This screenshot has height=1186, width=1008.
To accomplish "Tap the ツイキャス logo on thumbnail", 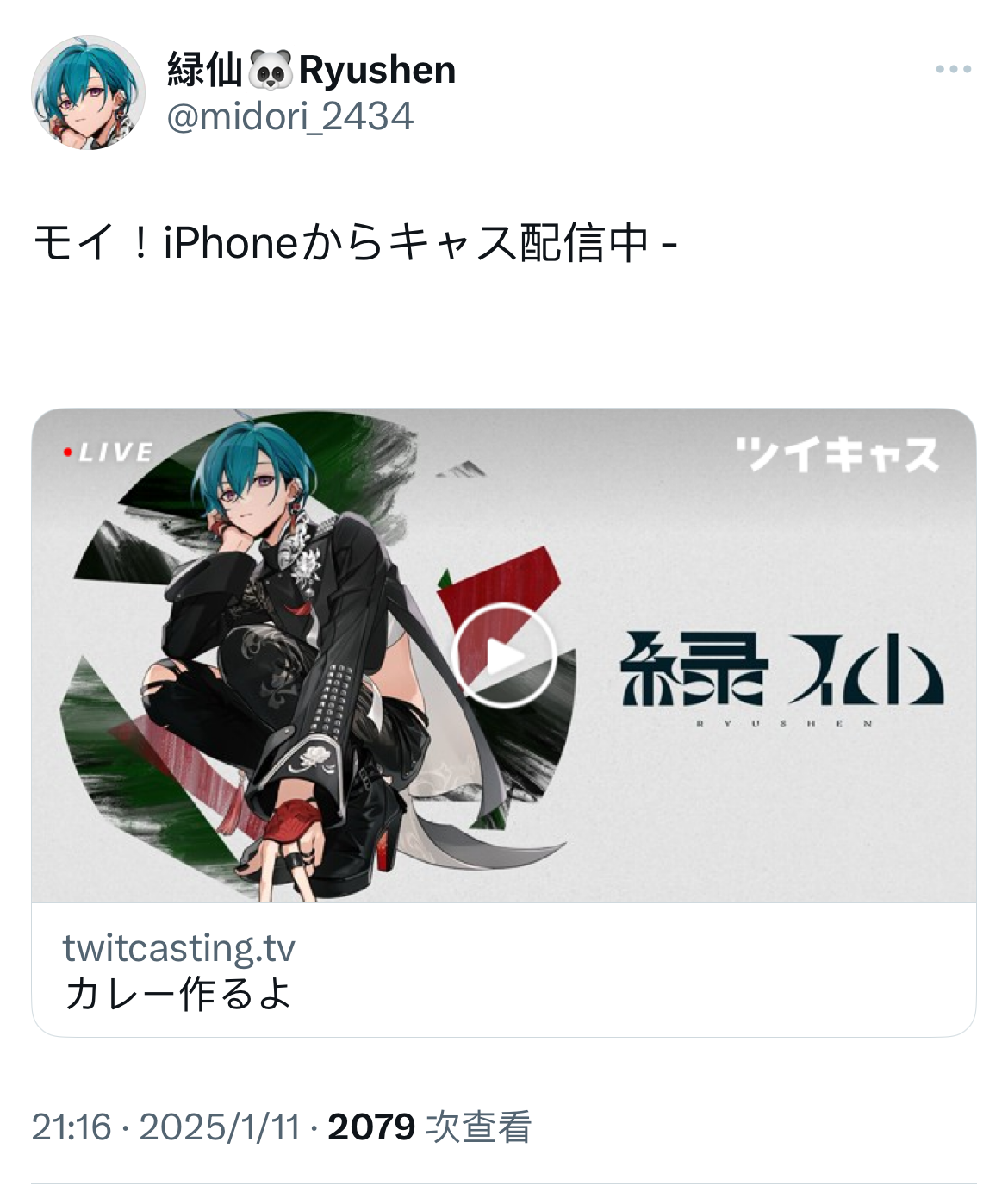I will pos(837,454).
